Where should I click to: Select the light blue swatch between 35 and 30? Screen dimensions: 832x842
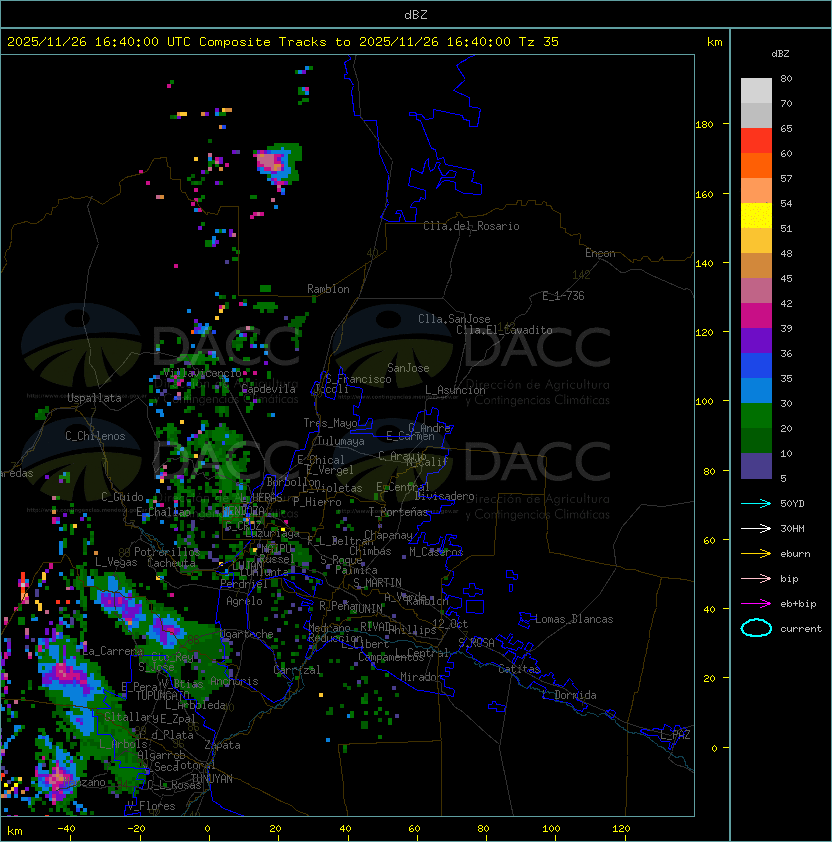click(x=756, y=390)
